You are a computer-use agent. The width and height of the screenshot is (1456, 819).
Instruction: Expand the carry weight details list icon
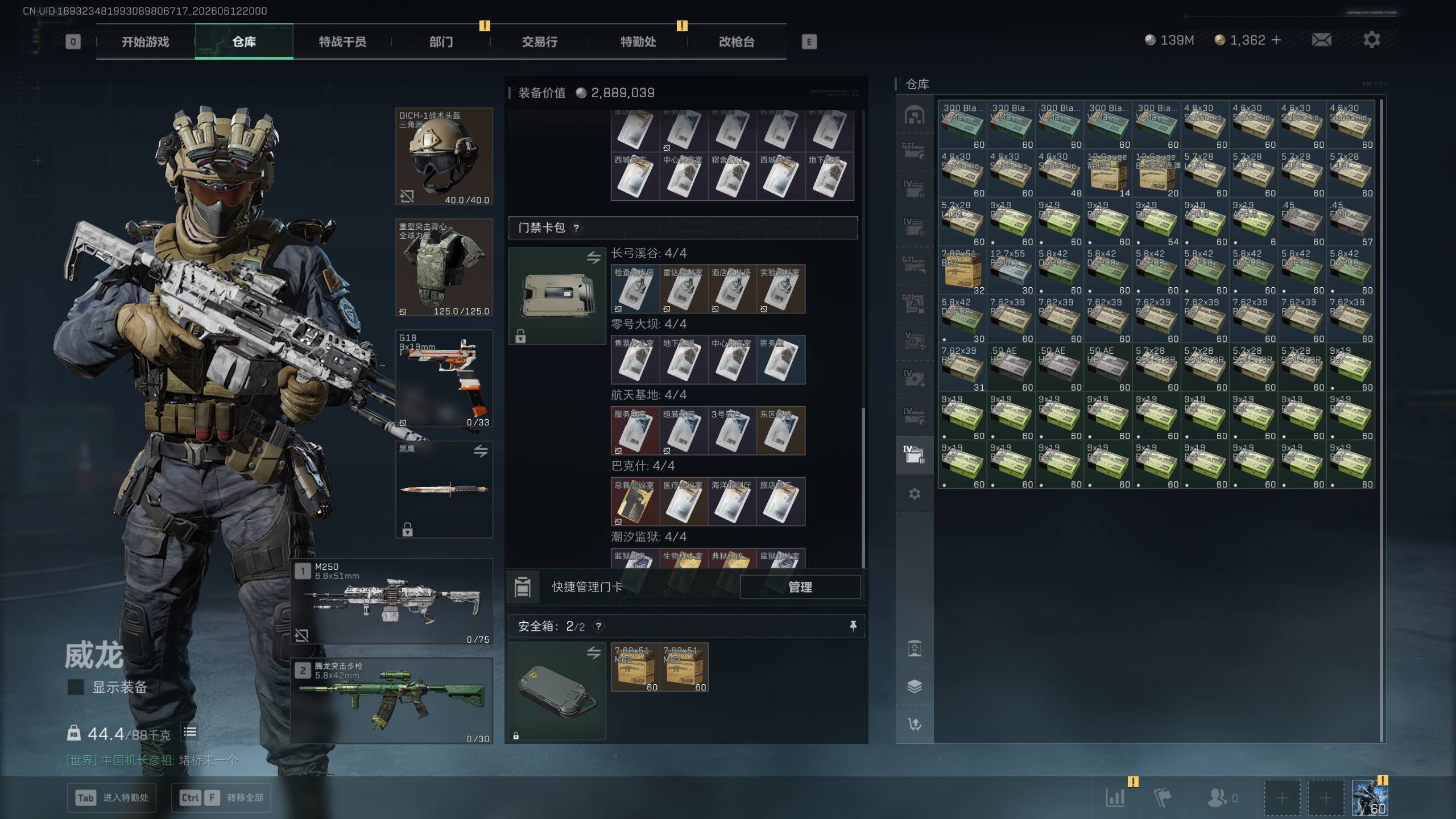tap(190, 732)
